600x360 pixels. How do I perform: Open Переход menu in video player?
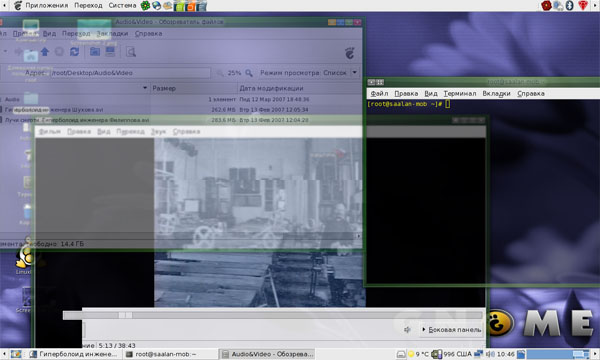point(130,132)
